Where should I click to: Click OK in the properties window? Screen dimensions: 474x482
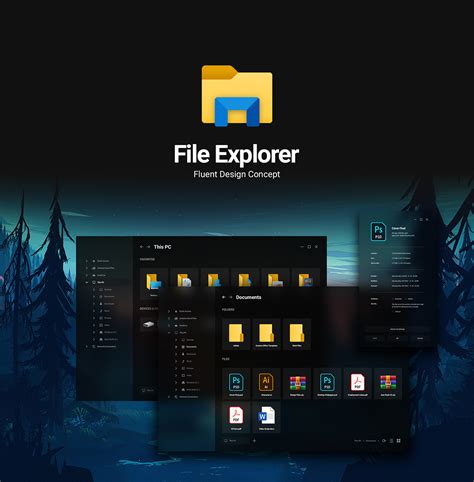(397, 338)
